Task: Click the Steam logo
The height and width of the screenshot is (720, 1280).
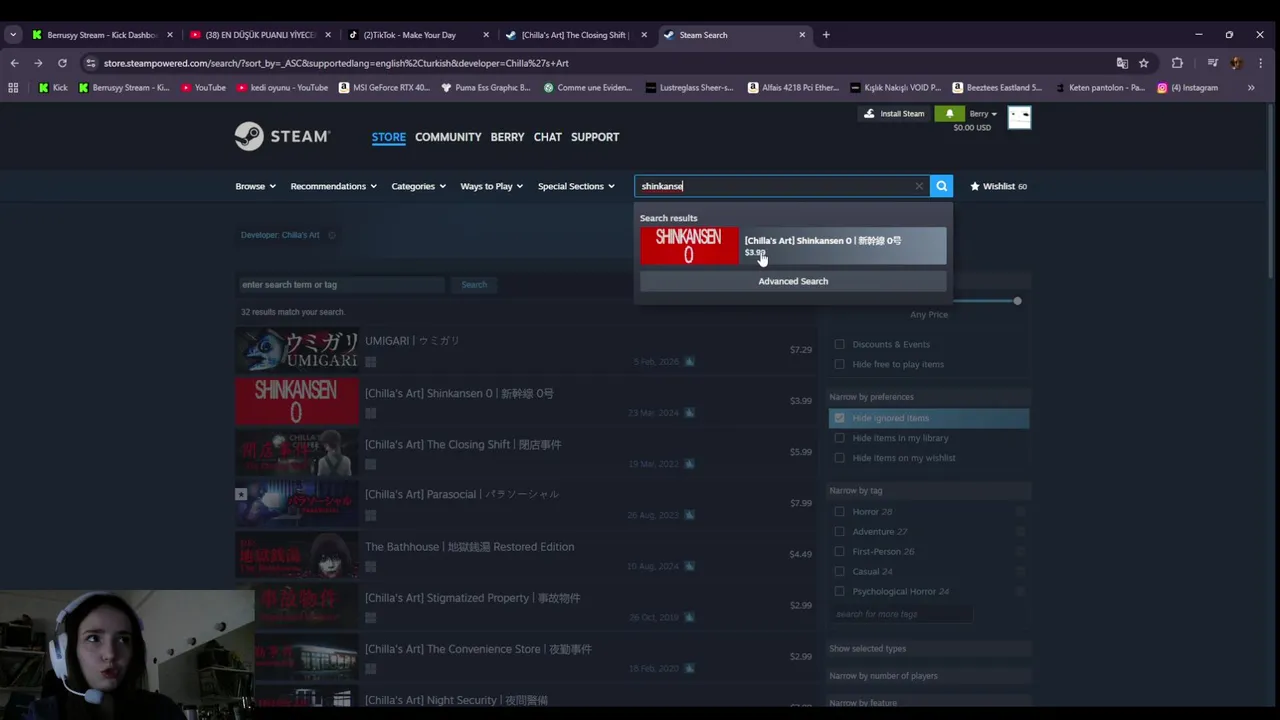Action: 282,136
